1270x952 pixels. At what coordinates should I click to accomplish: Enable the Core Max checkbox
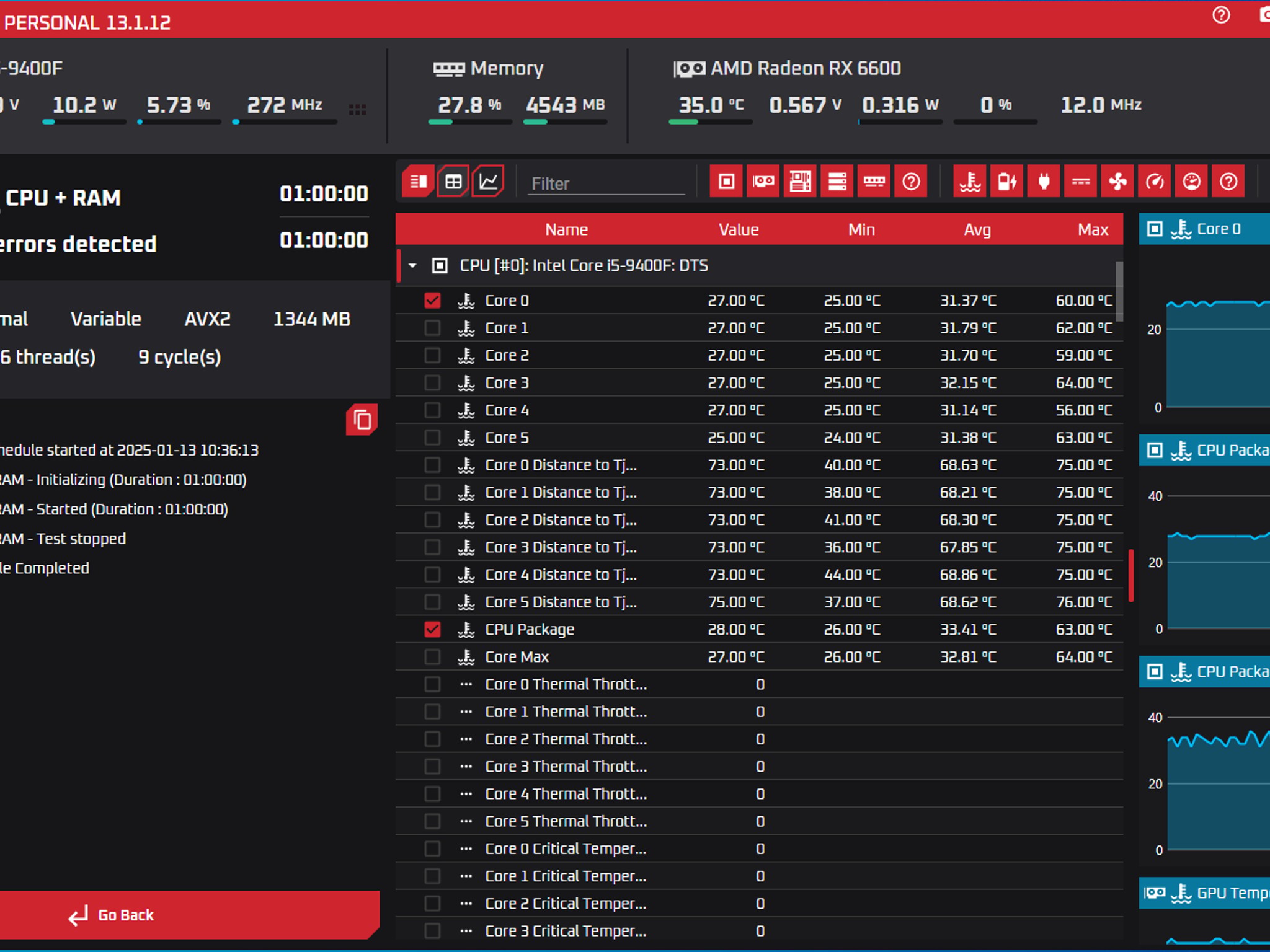click(432, 657)
